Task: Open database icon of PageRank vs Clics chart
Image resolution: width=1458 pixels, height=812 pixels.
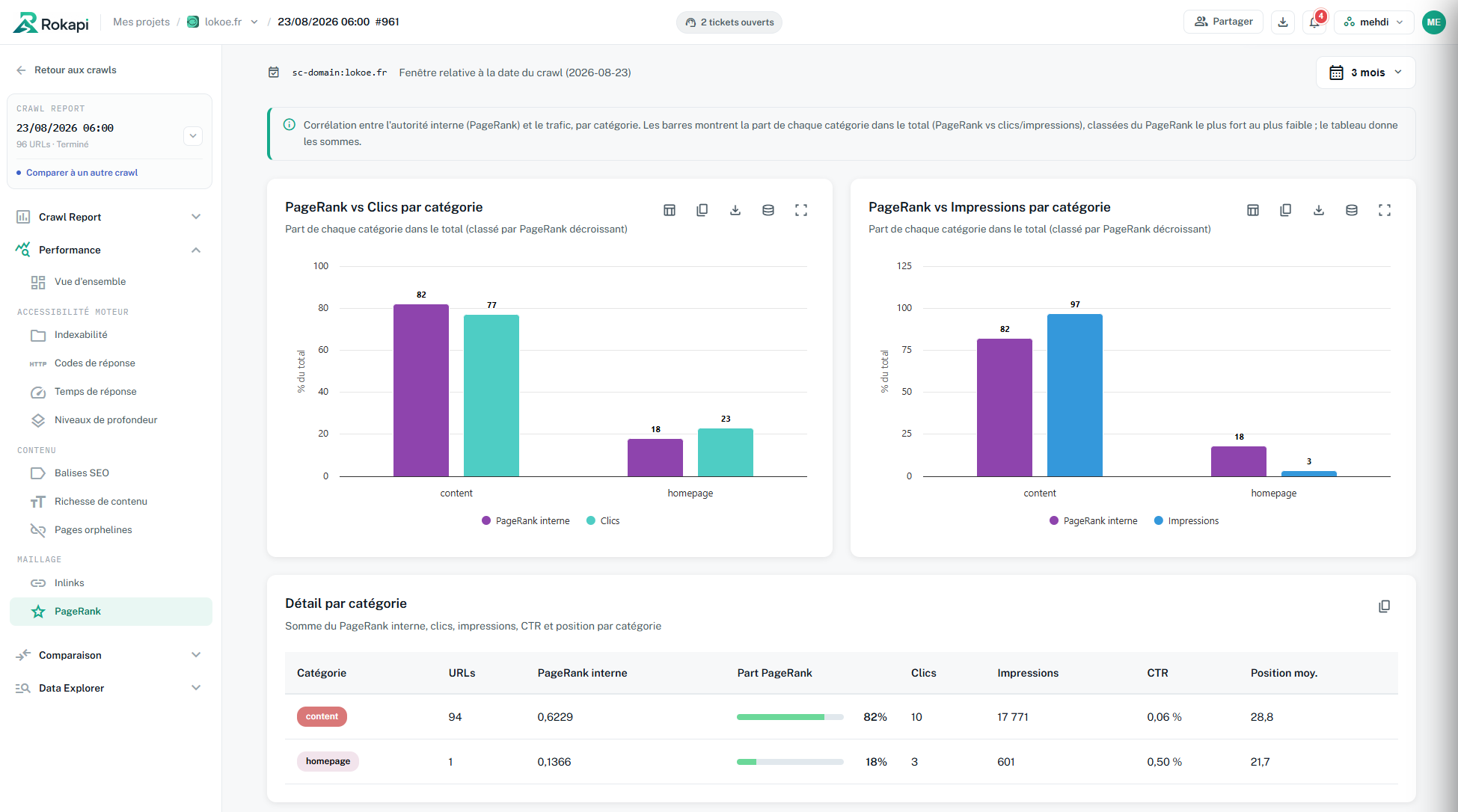Action: (x=768, y=210)
